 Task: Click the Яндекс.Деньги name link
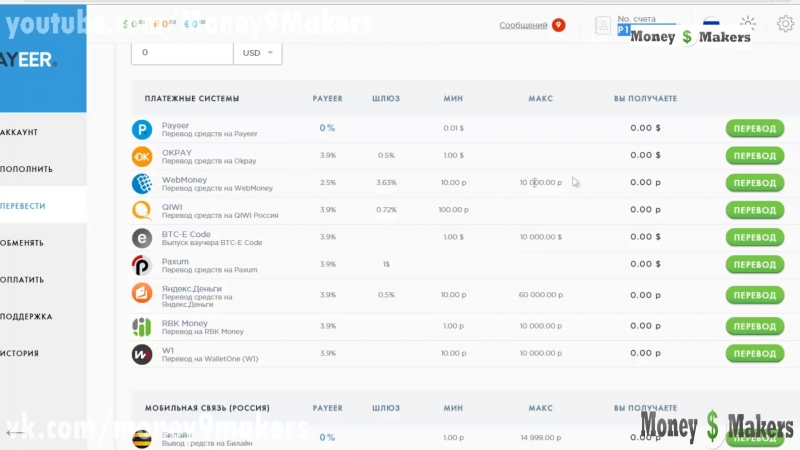pyautogui.click(x=192, y=288)
